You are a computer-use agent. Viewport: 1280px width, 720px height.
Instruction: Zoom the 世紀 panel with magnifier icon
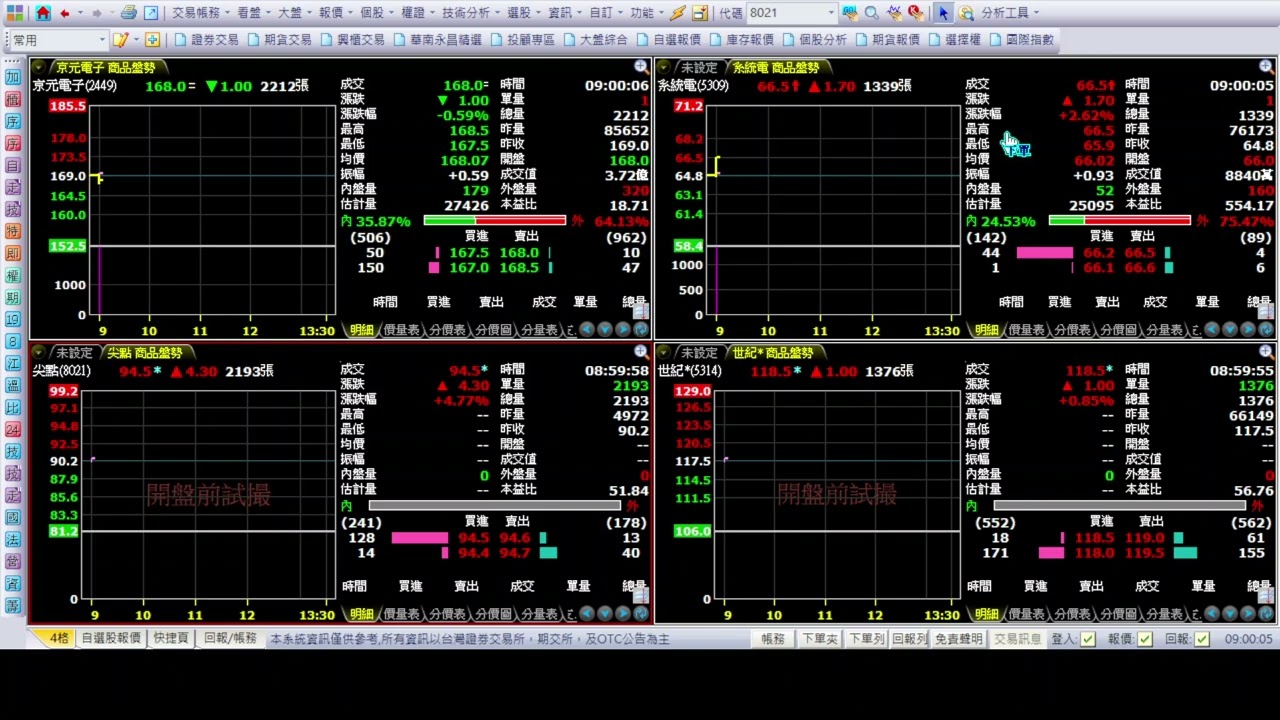click(x=1266, y=352)
